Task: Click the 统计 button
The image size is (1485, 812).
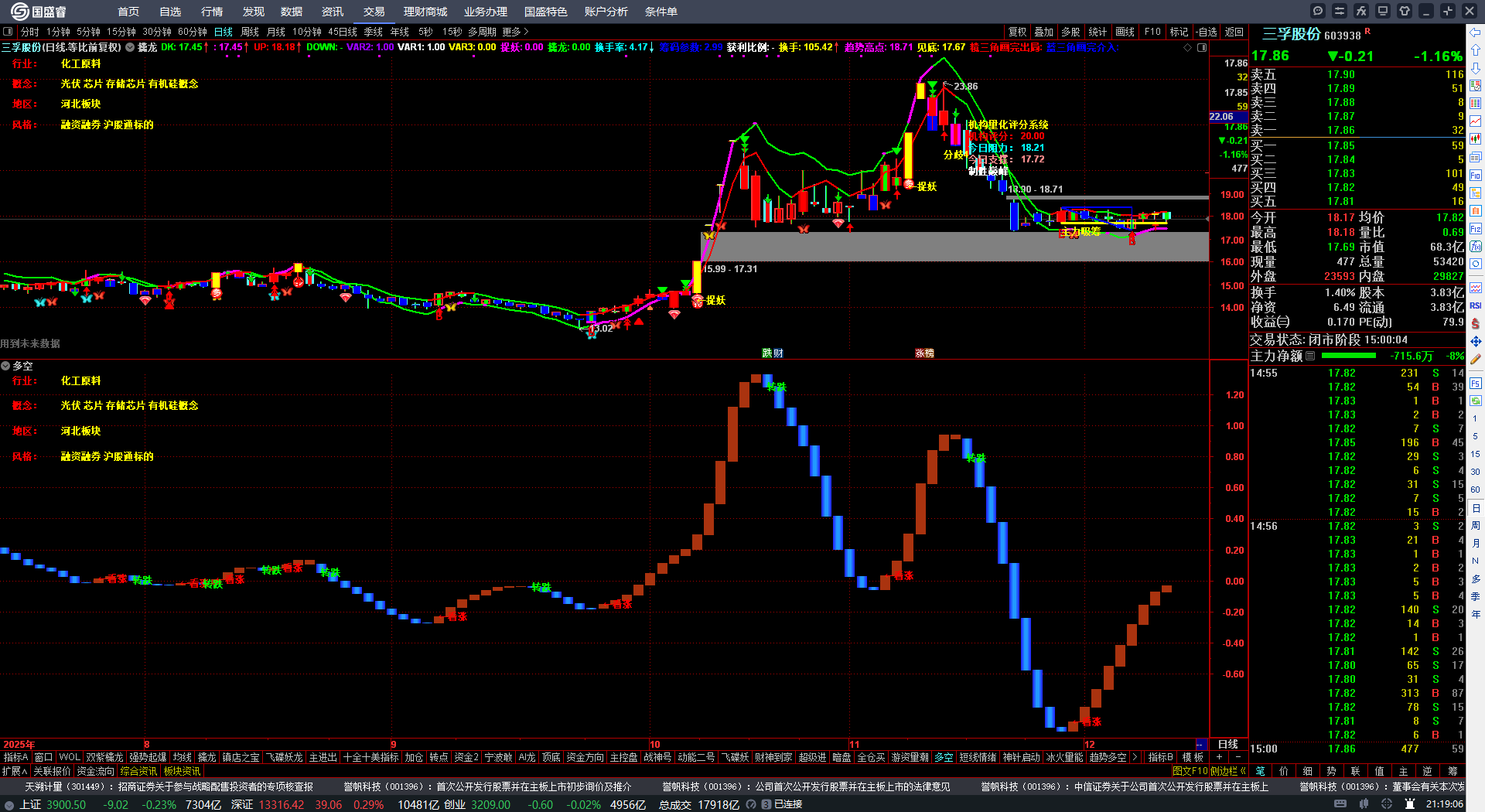Action: click(1098, 32)
